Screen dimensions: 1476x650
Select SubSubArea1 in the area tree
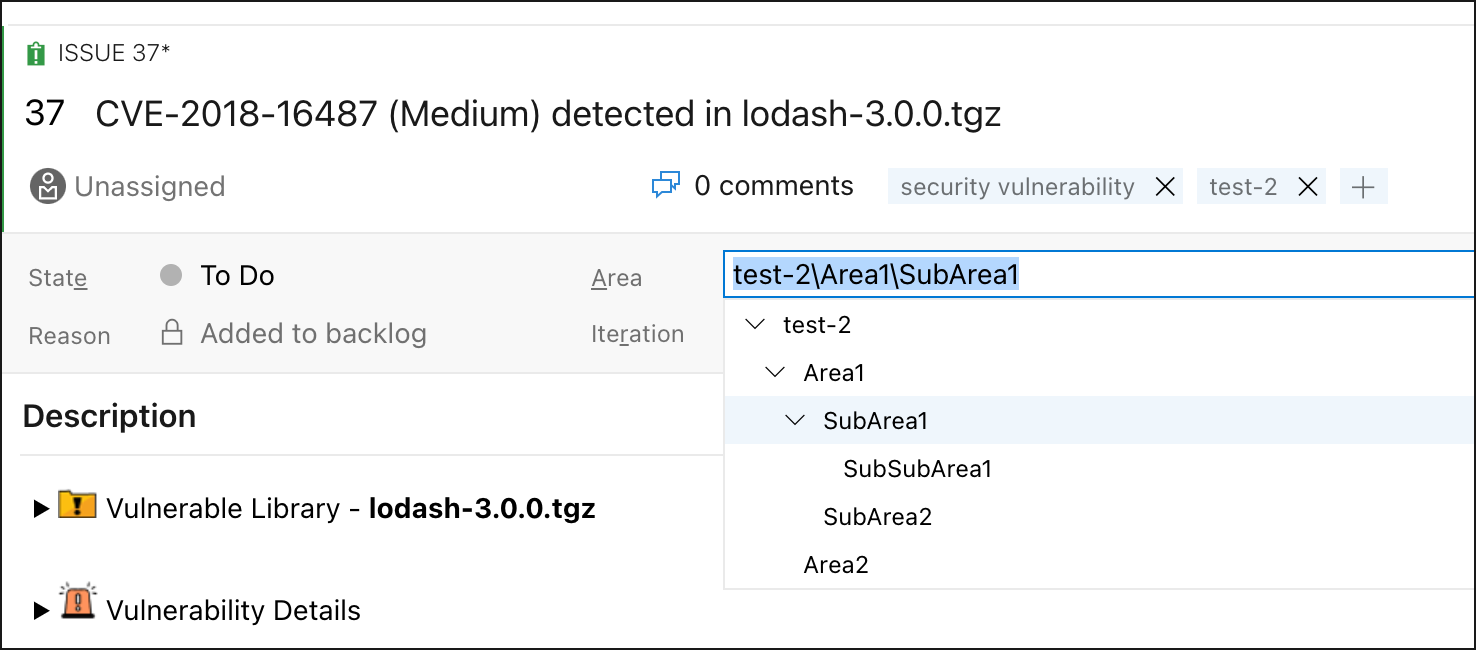coord(917,469)
